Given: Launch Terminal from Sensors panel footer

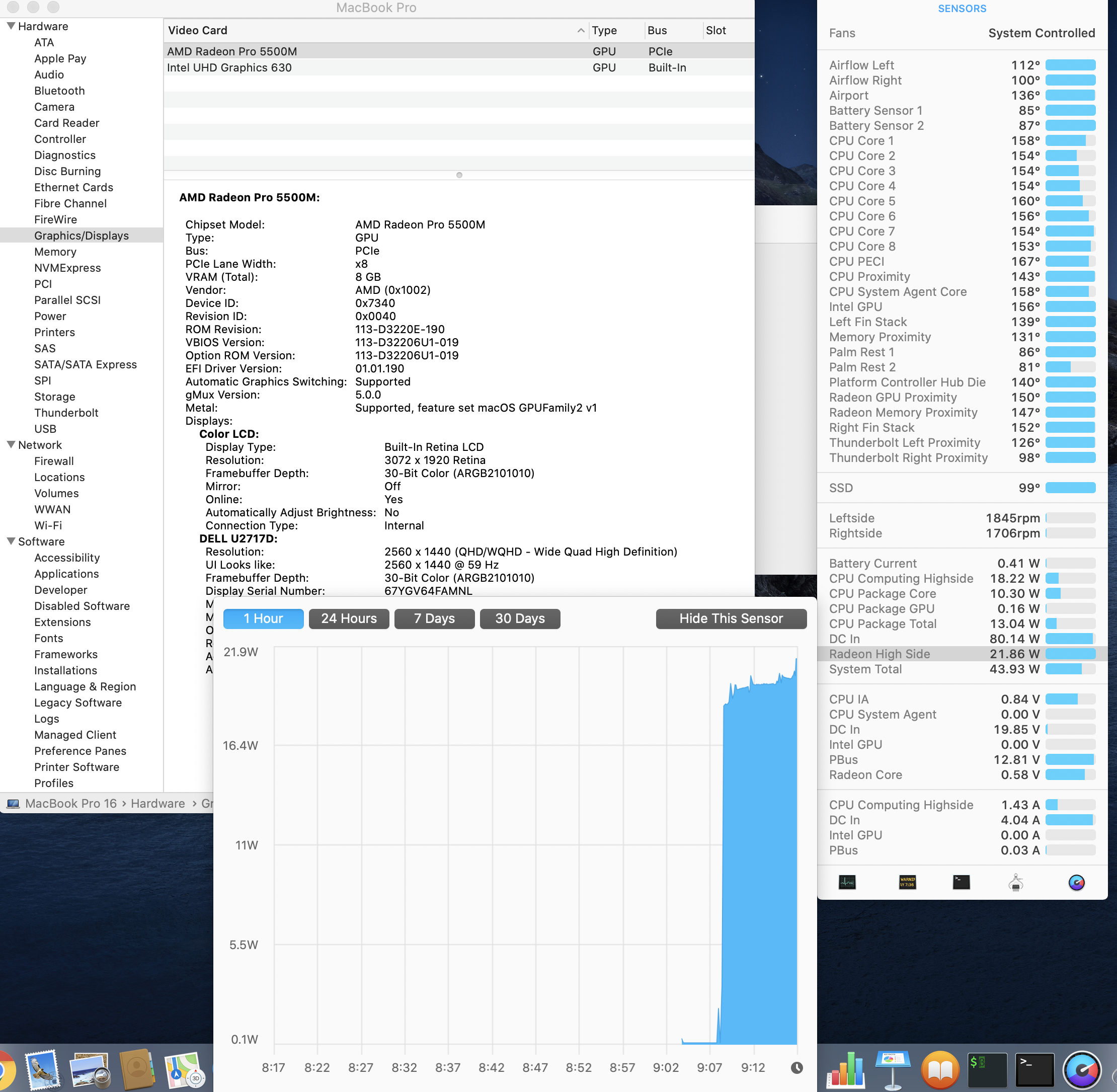Looking at the screenshot, I should tap(961, 882).
